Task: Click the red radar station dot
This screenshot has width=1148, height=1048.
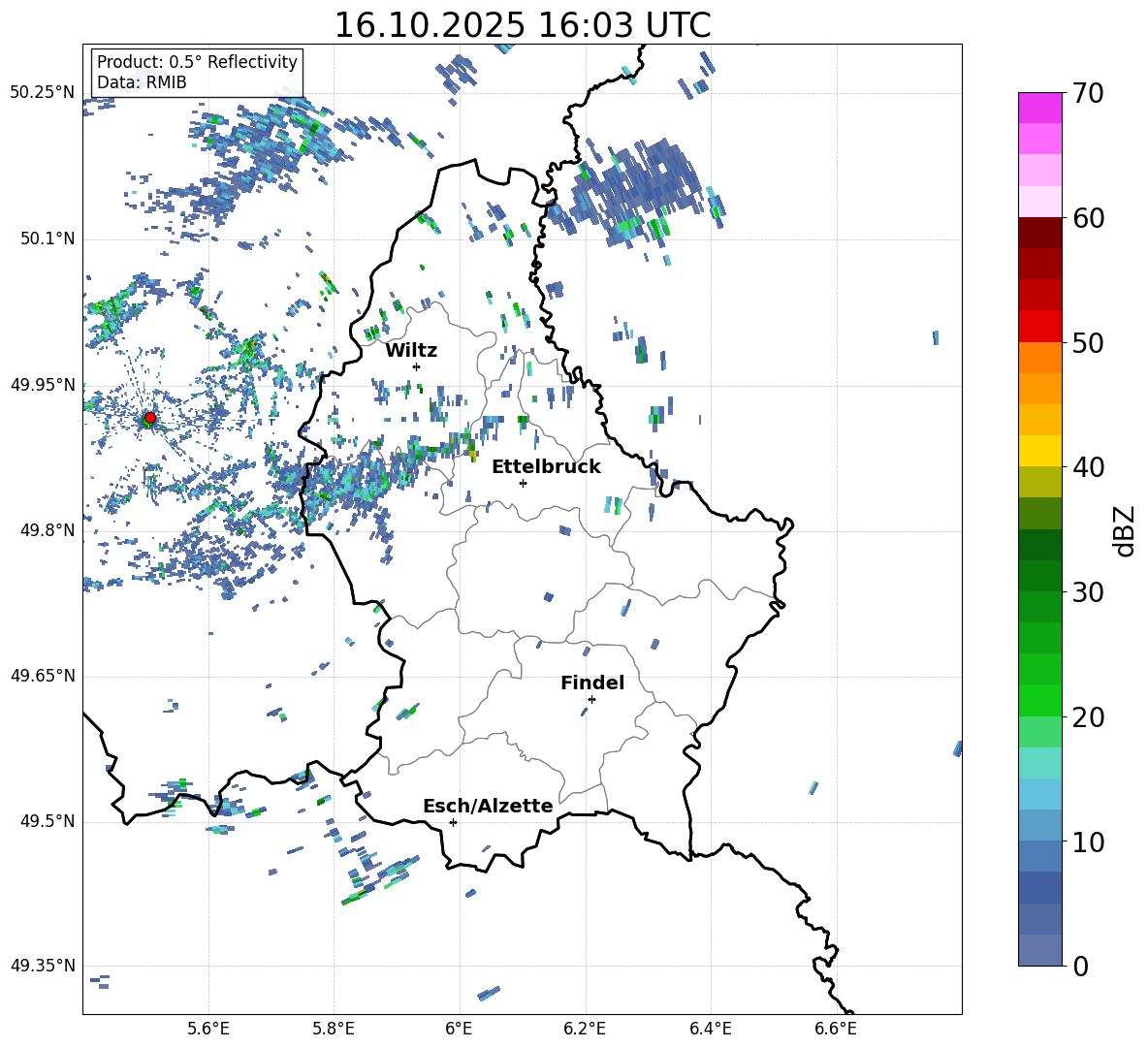Action: [149, 418]
